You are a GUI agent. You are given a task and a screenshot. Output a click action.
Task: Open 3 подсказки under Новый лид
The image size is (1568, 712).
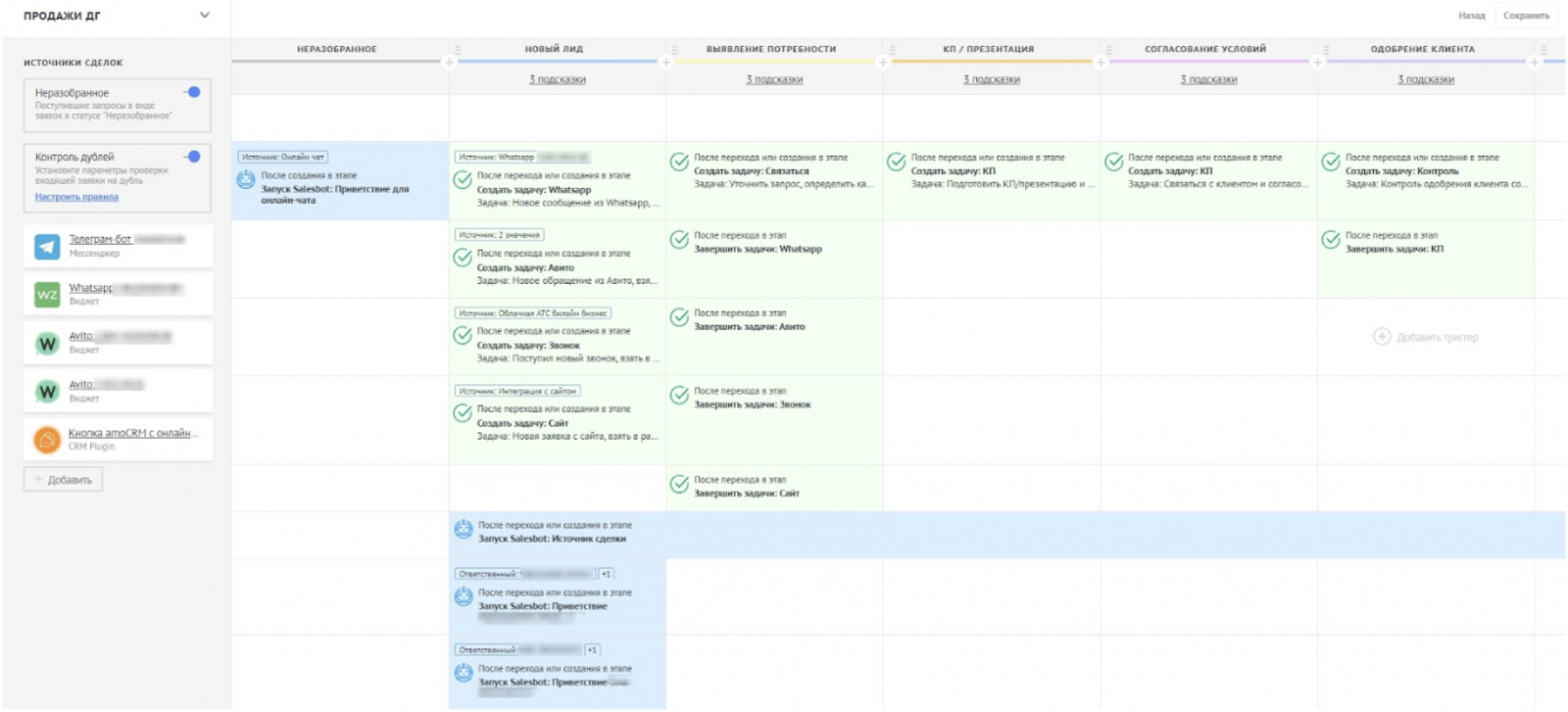click(558, 79)
